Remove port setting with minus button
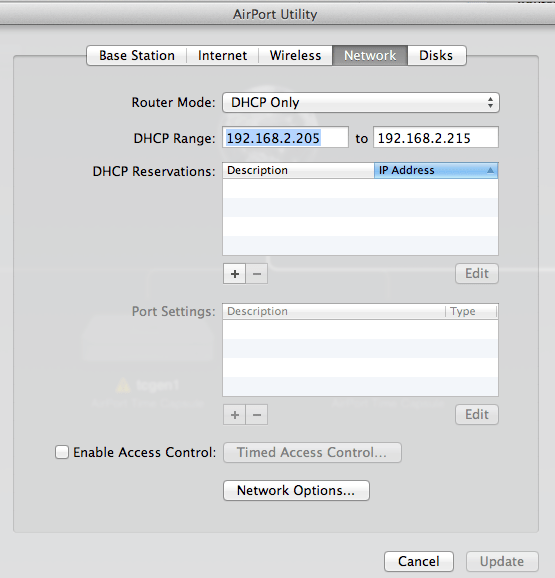The width and height of the screenshot is (555, 578). point(257,415)
